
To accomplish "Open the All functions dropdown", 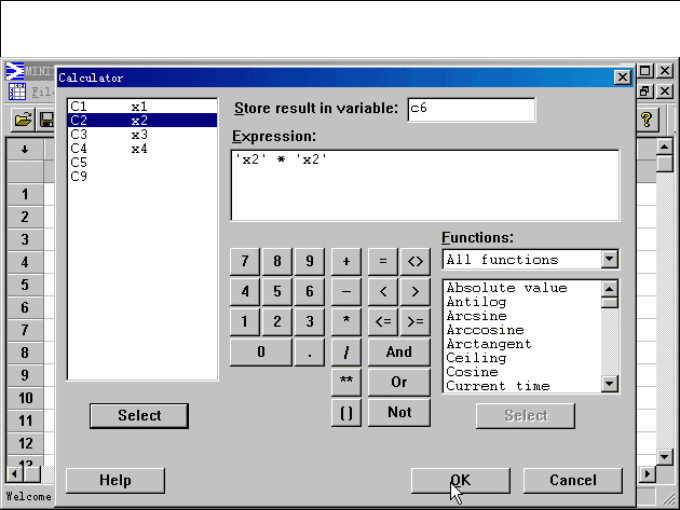I will [609, 260].
